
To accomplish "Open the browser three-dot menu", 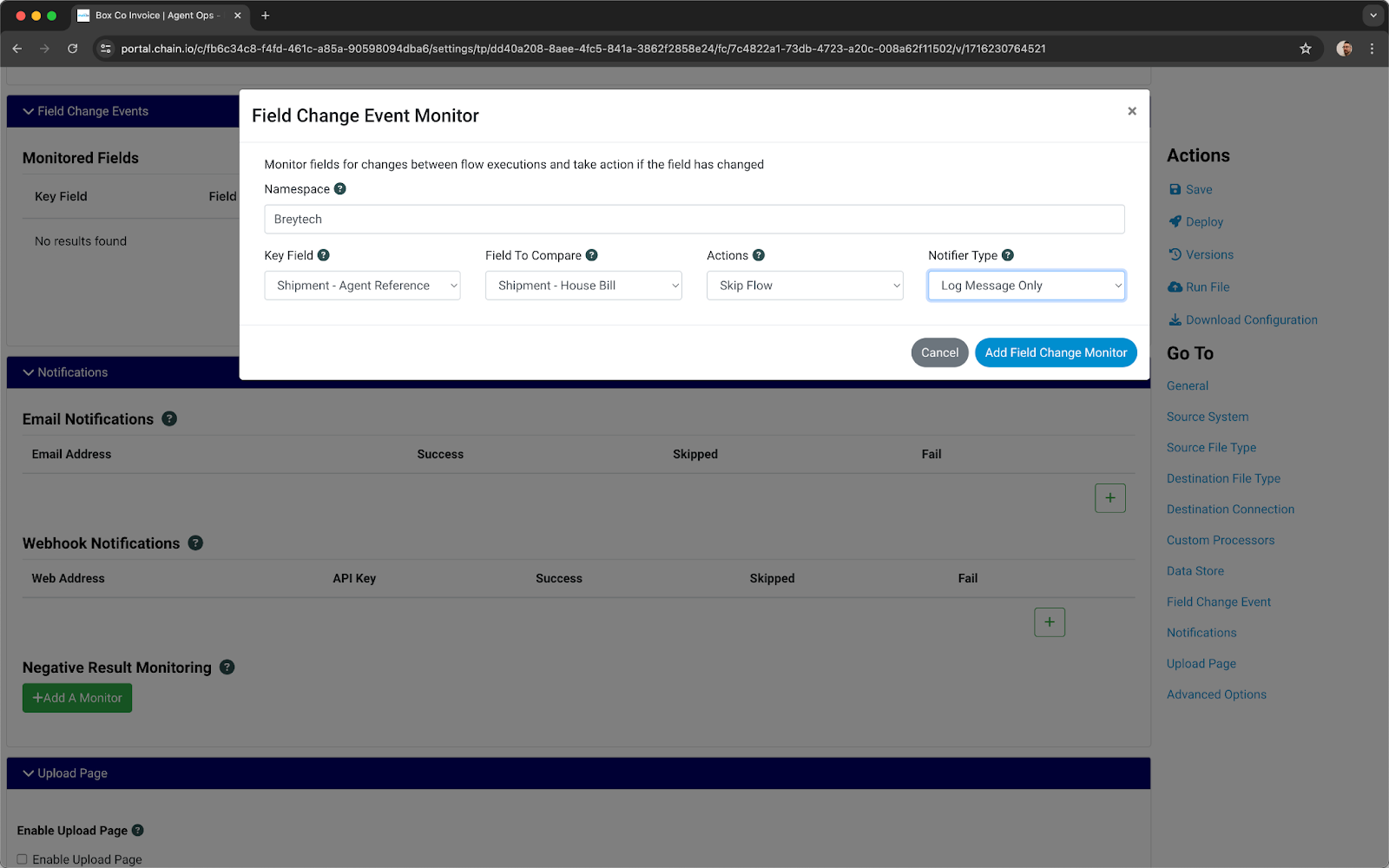I will pos(1373,49).
